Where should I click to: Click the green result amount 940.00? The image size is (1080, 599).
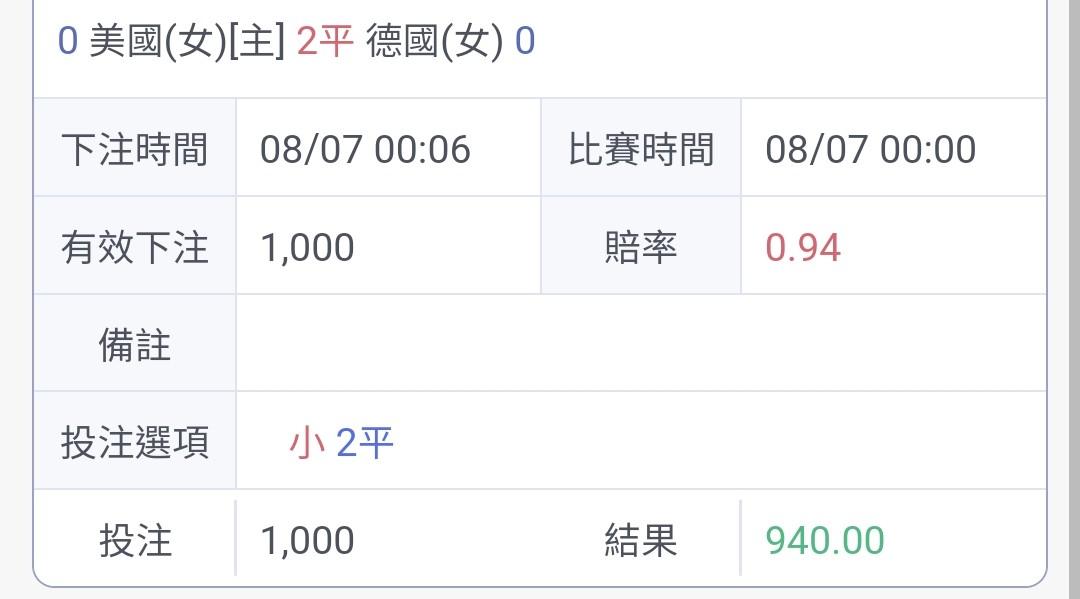click(x=825, y=541)
